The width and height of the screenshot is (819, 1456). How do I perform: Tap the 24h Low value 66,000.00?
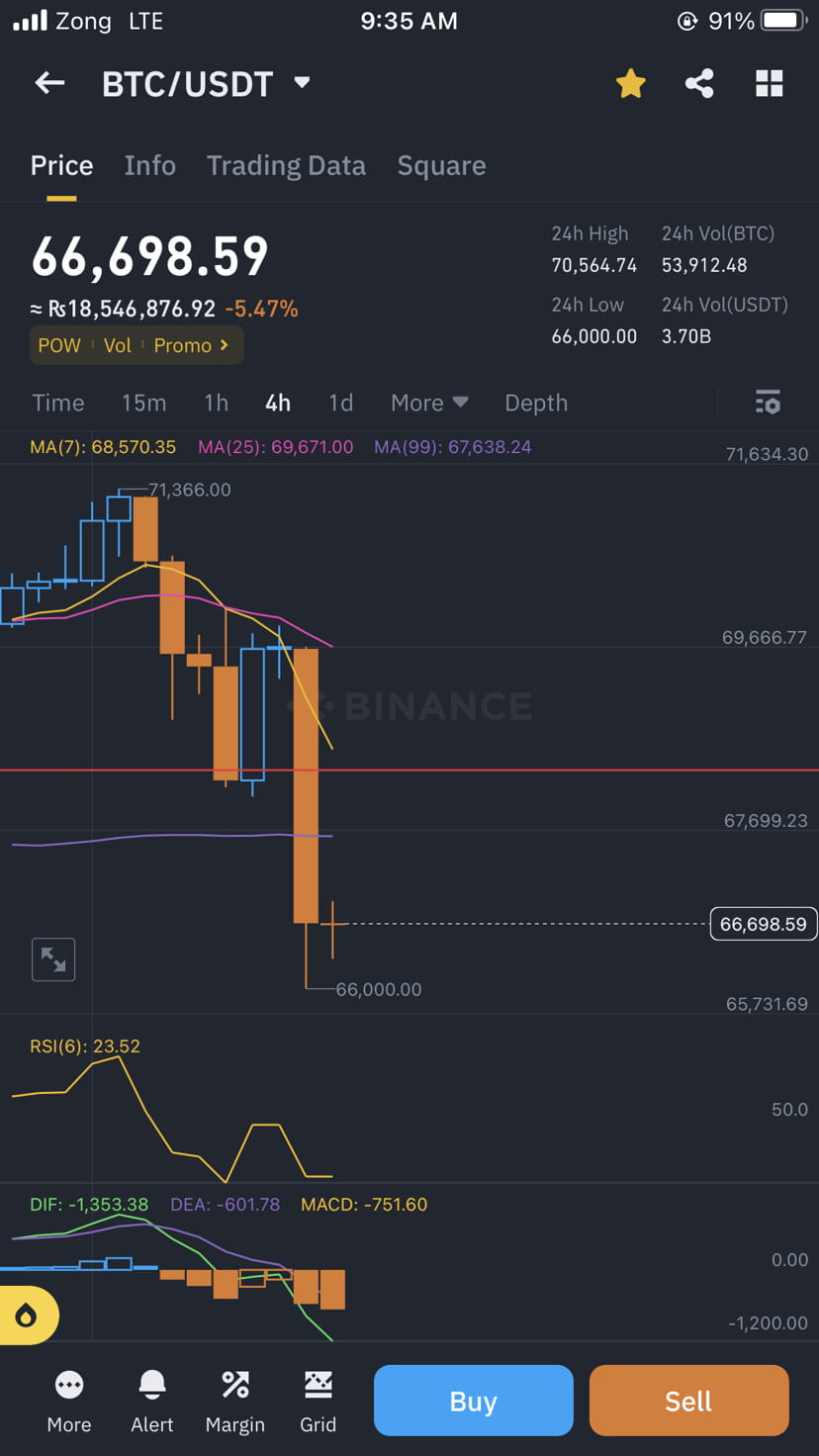(594, 336)
